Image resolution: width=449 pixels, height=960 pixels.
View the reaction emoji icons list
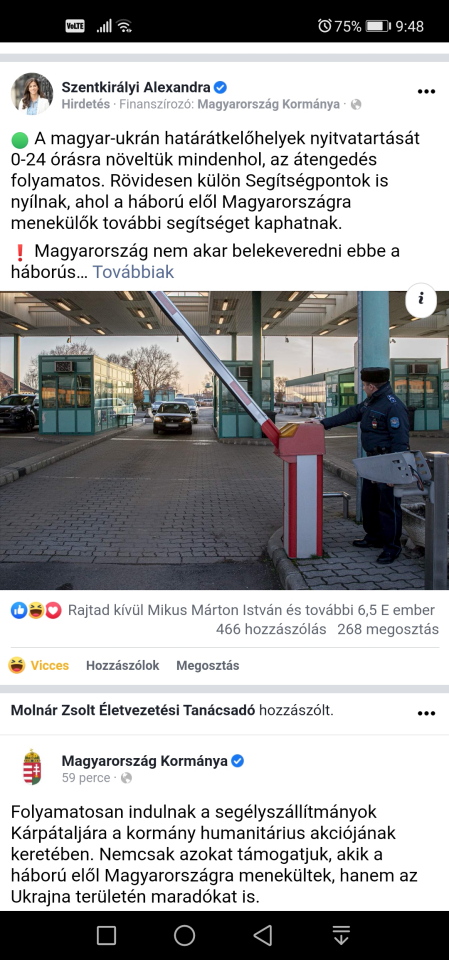click(36, 610)
